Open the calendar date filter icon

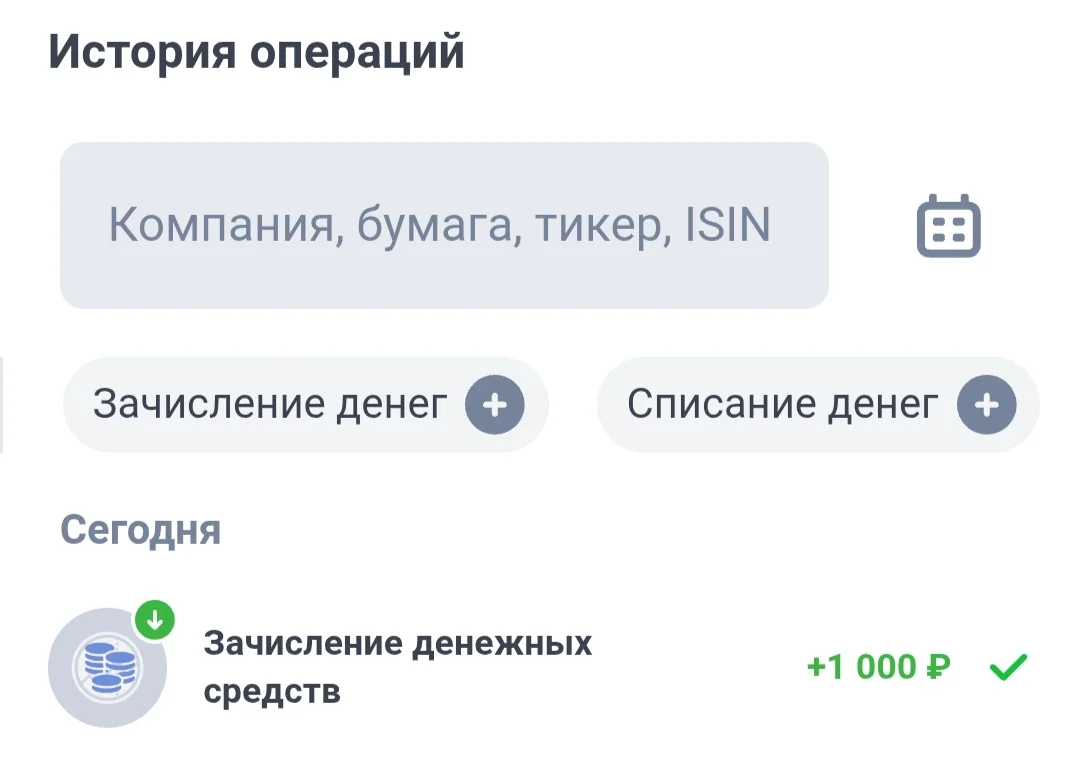click(x=948, y=226)
